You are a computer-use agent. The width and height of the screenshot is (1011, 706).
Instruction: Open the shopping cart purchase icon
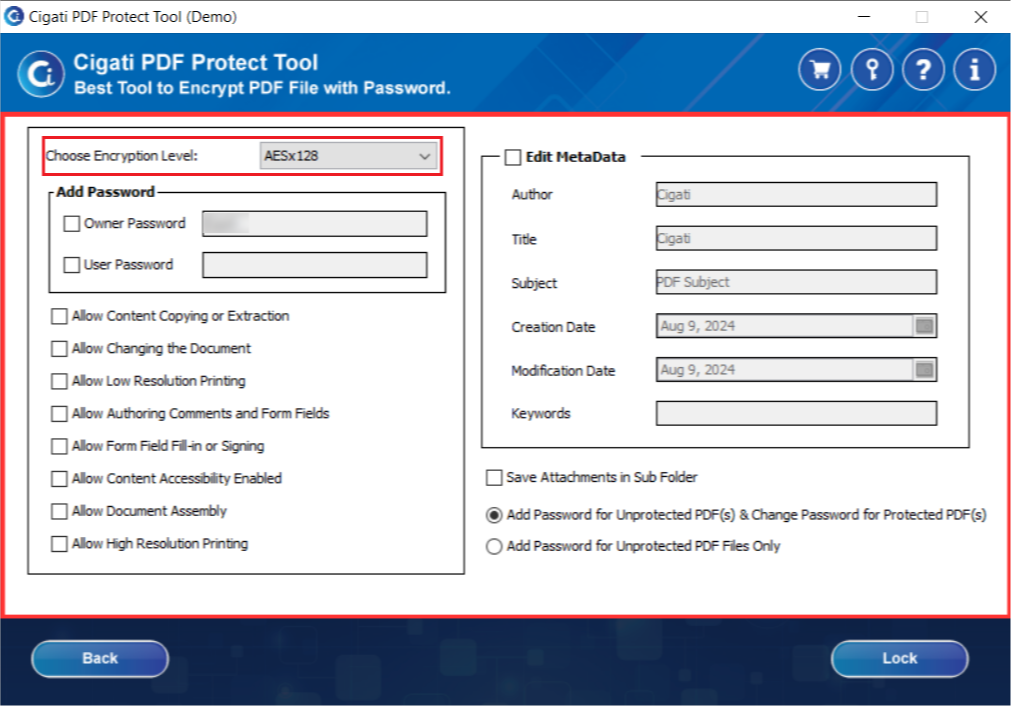point(820,70)
